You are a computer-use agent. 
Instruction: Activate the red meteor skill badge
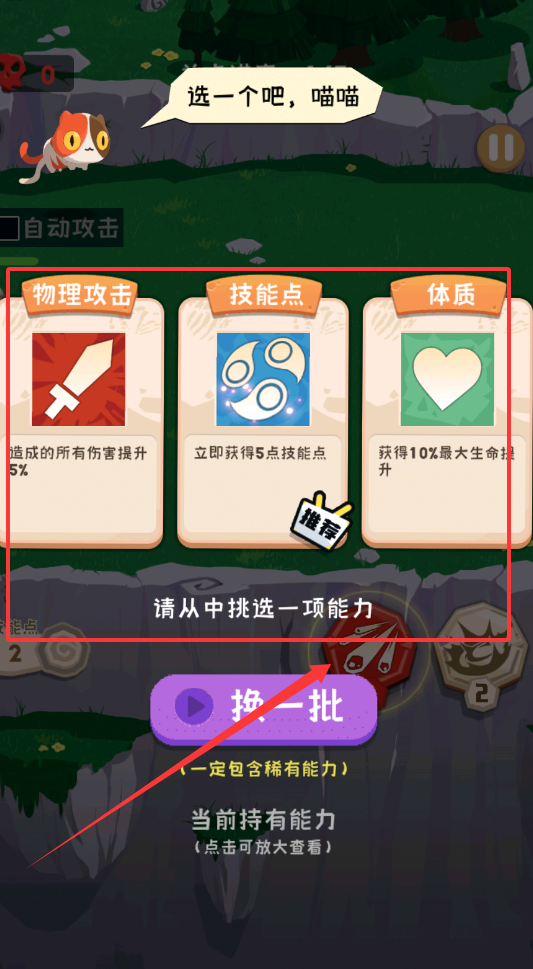tap(370, 650)
